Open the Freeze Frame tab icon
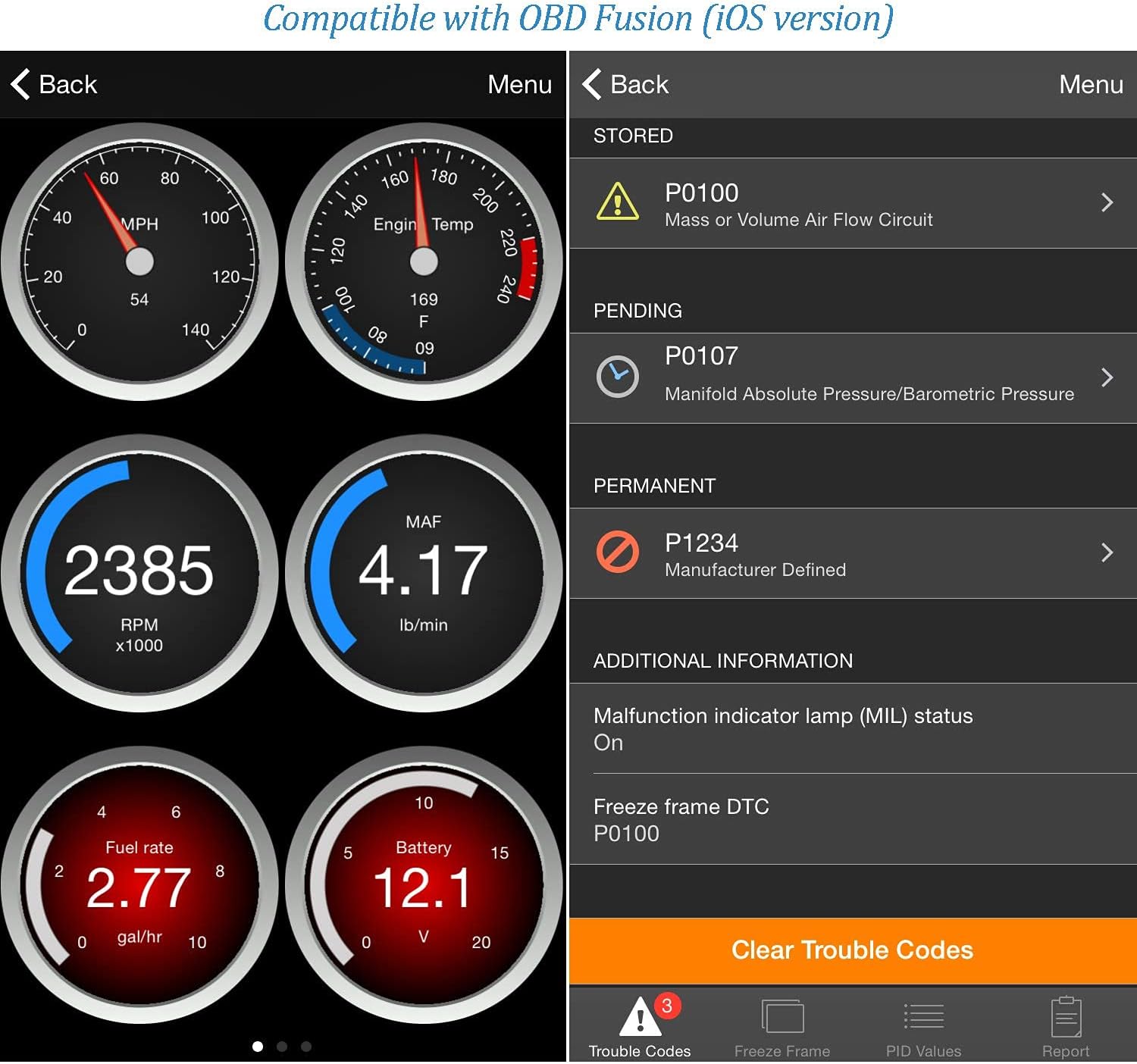The height and width of the screenshot is (1064, 1137). (x=782, y=1018)
